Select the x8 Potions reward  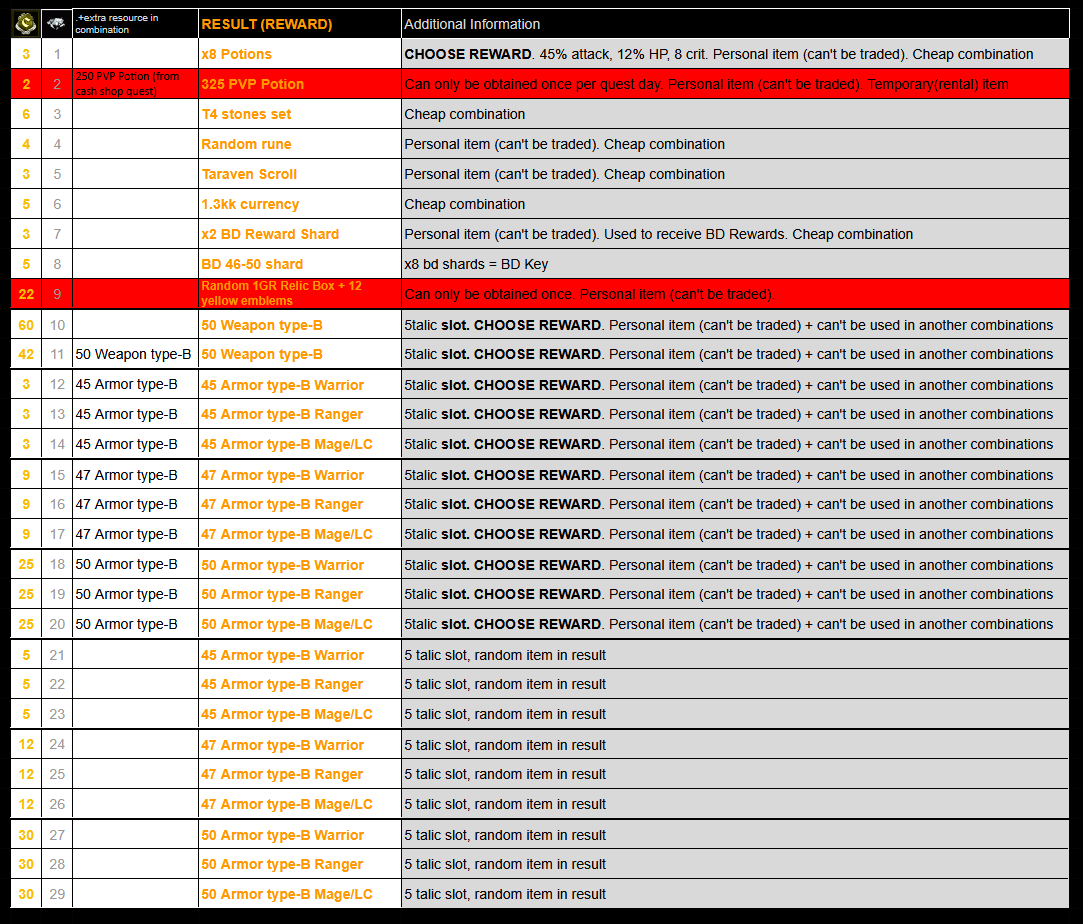[x=236, y=54]
